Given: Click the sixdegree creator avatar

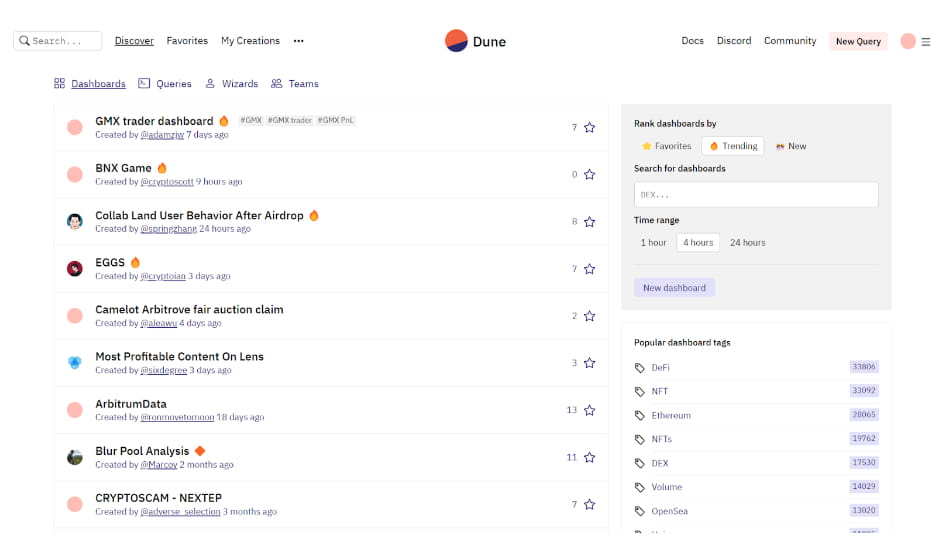Looking at the screenshot, I should [74, 363].
